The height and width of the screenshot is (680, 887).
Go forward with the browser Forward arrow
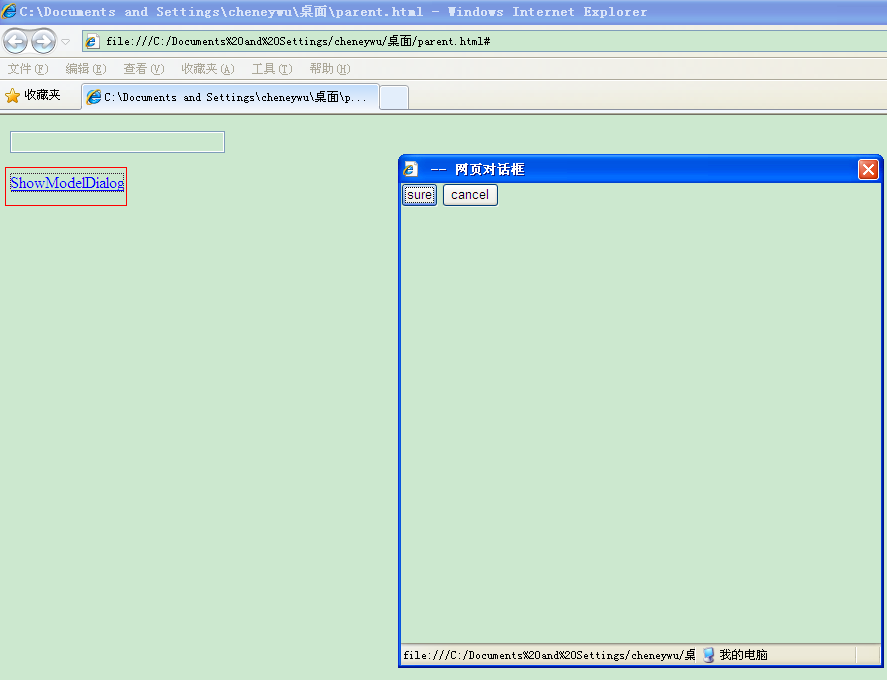tap(44, 41)
